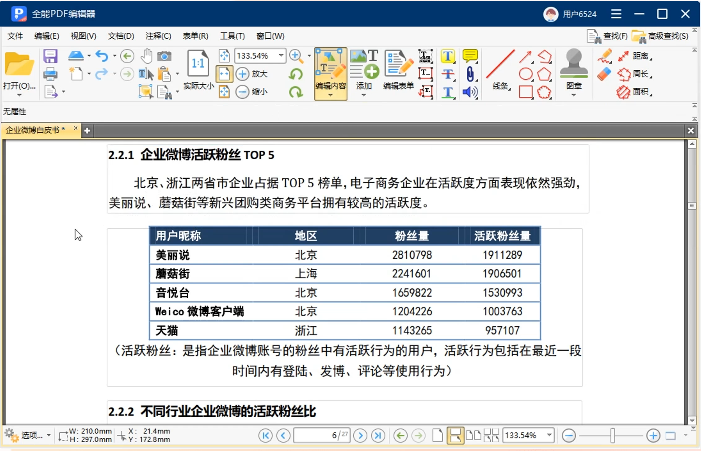Click the 放大 zoom in button
Image resolution: width=701 pixels, height=451 pixels.
(x=251, y=74)
